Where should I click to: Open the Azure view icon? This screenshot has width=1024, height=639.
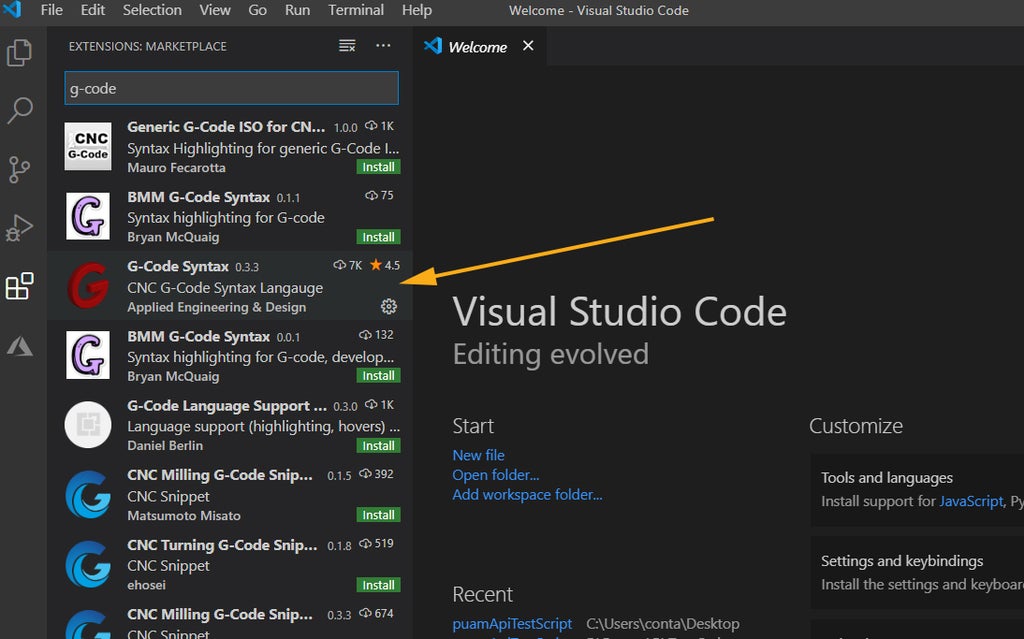click(x=20, y=346)
